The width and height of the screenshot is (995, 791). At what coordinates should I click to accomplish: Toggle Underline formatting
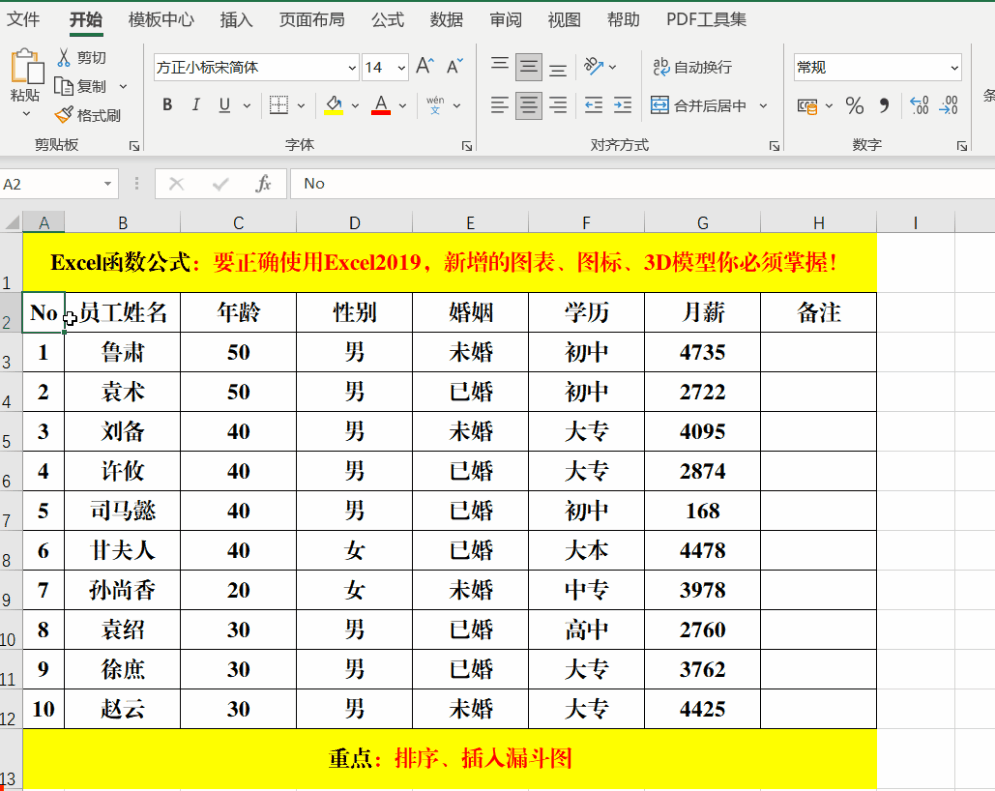point(224,105)
